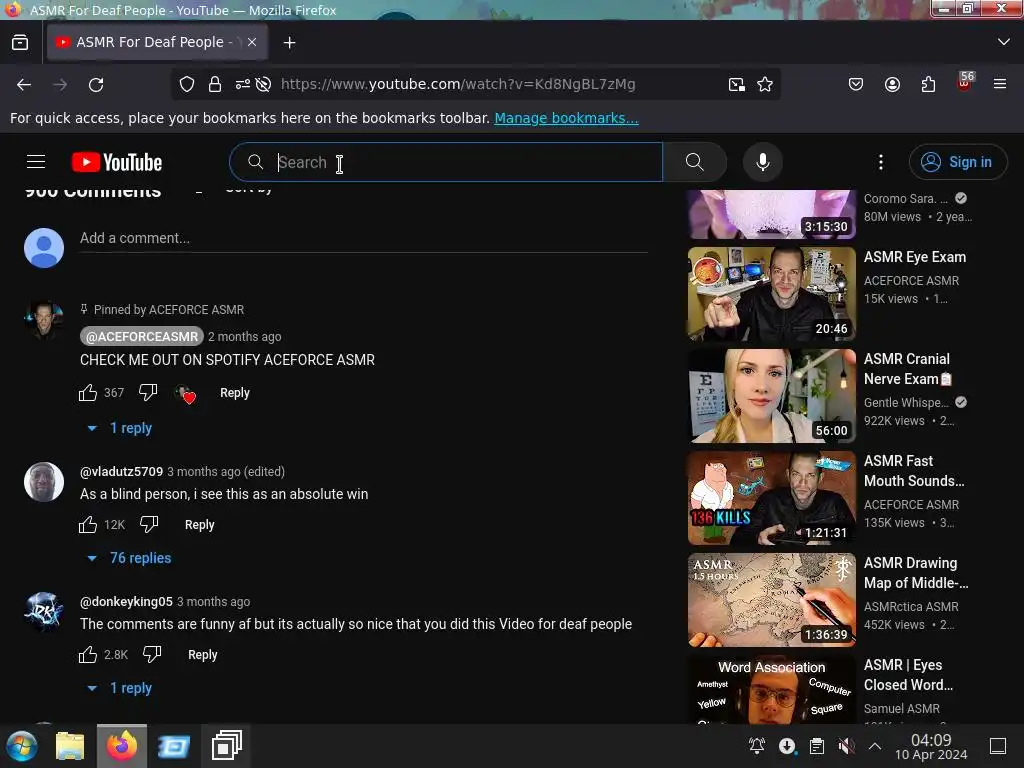Open the list all tabs chevron
The image size is (1024, 768).
[x=1004, y=42]
